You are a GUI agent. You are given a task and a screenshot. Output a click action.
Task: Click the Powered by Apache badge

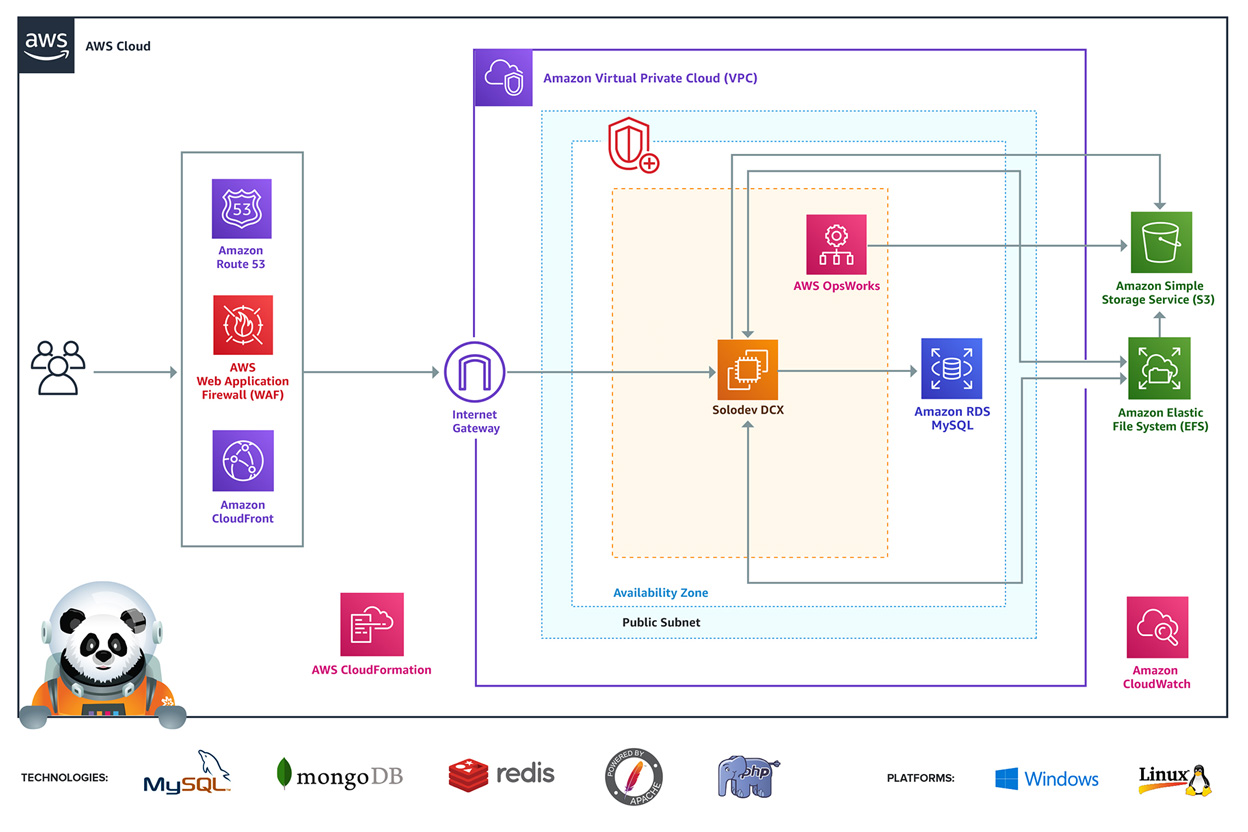click(634, 776)
